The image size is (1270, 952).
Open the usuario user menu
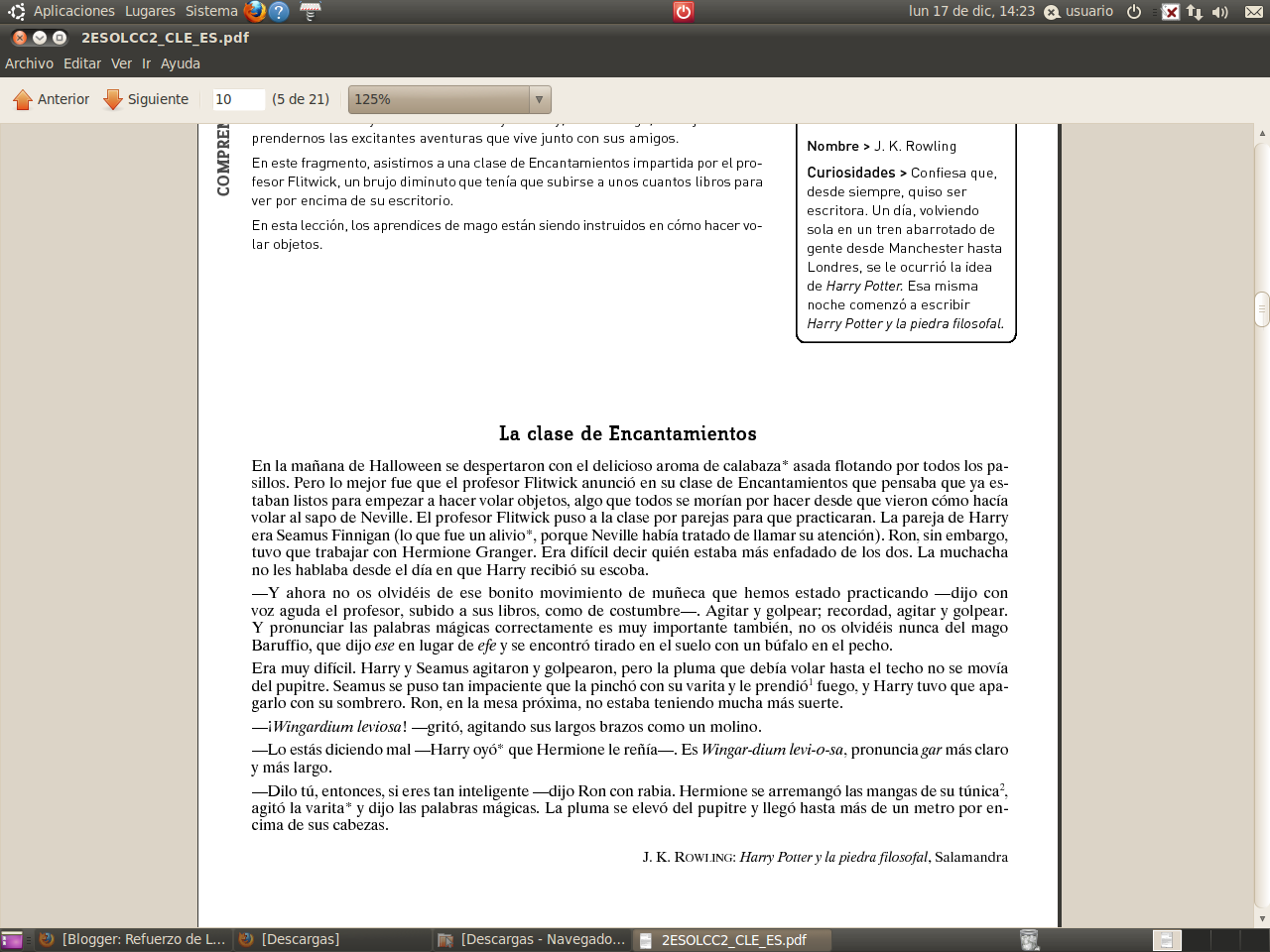pyautogui.click(x=1079, y=11)
